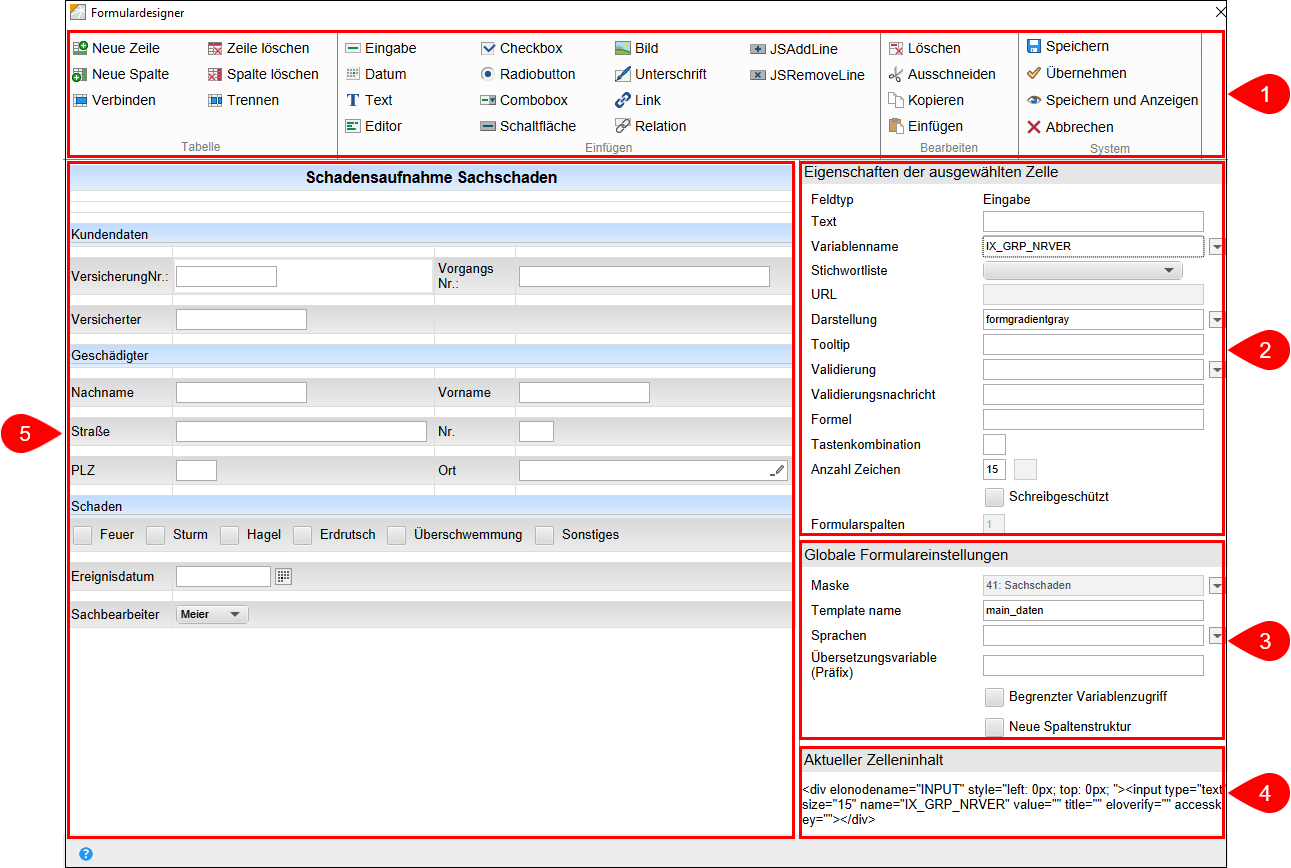Click Neue Zeile to add a row
1291x868 pixels.
(116, 48)
